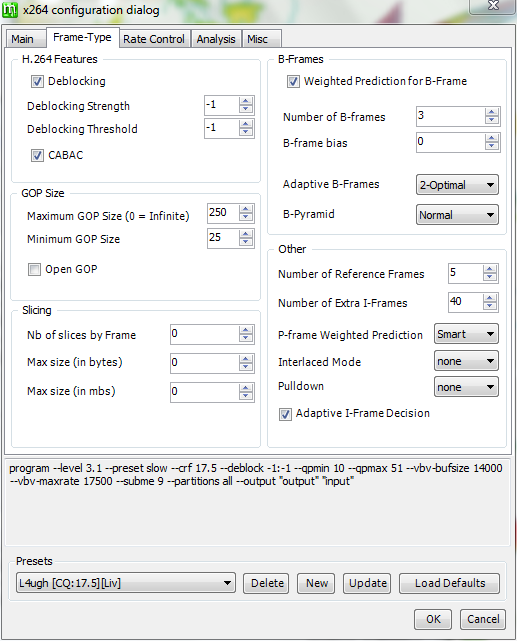
Task: Expand the B-Pyramid dropdown
Action: (x=457, y=215)
